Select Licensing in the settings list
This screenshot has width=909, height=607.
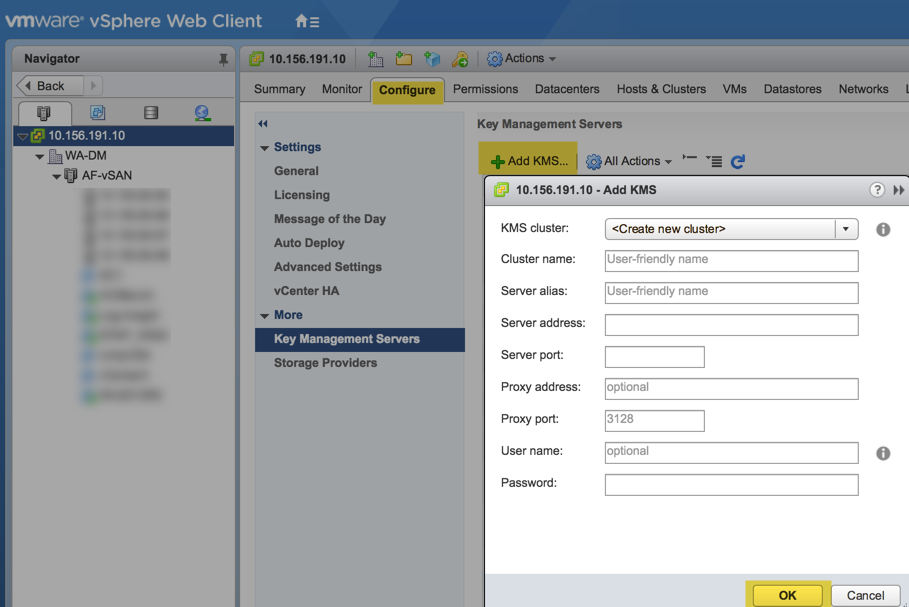tap(301, 195)
